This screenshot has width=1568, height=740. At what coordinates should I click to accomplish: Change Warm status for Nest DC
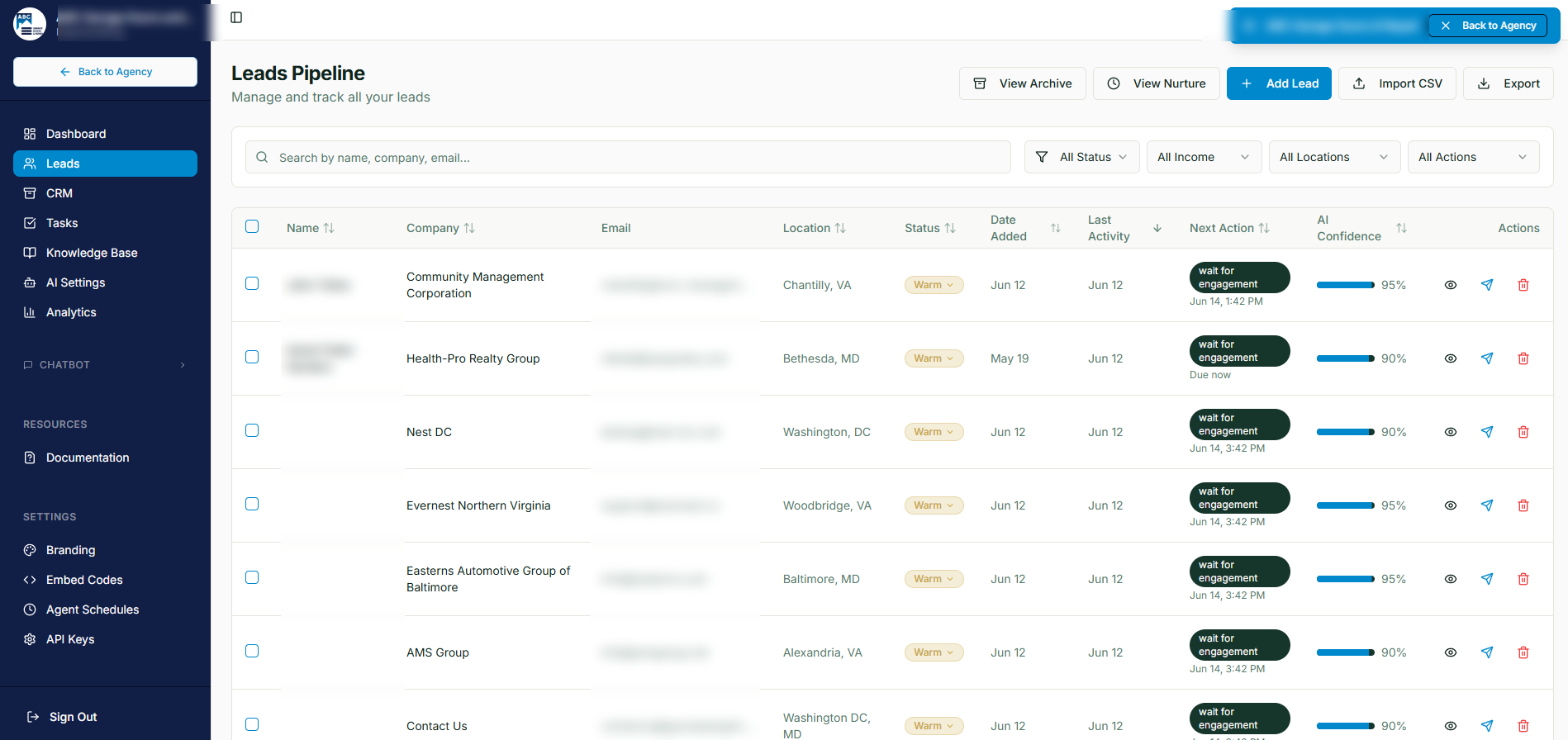point(934,432)
